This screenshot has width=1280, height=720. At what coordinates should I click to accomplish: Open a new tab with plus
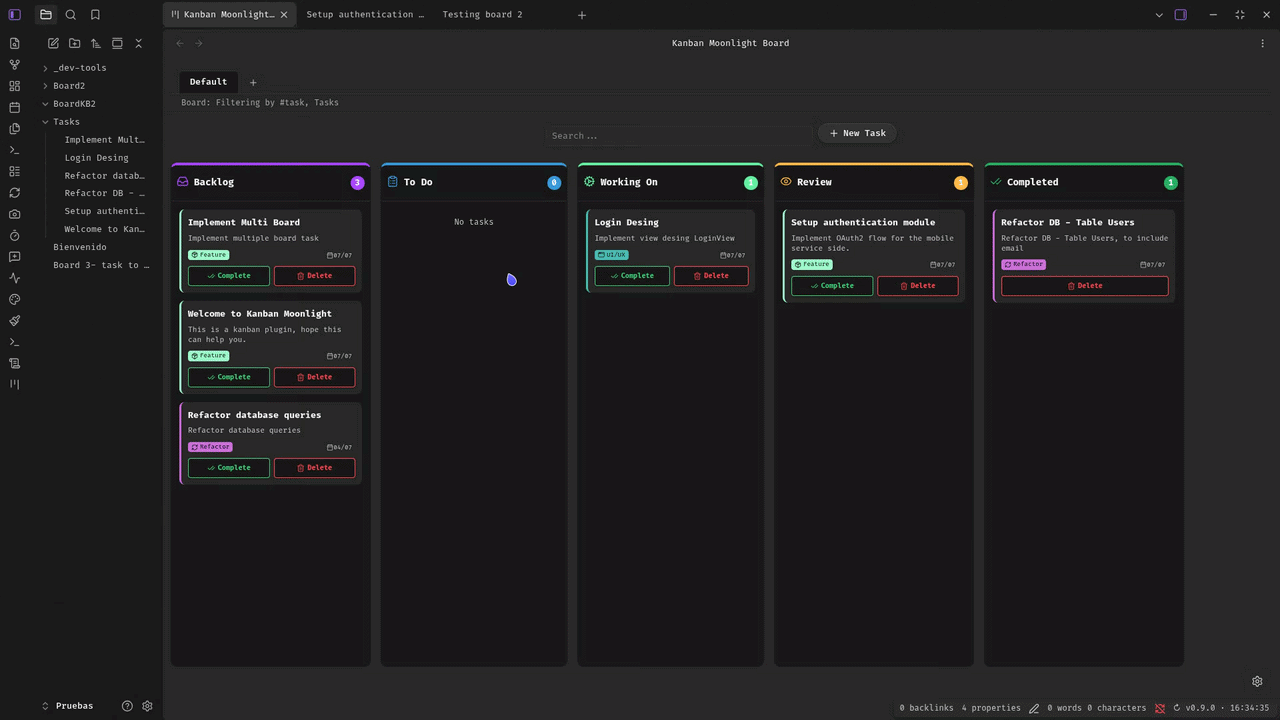tap(582, 15)
